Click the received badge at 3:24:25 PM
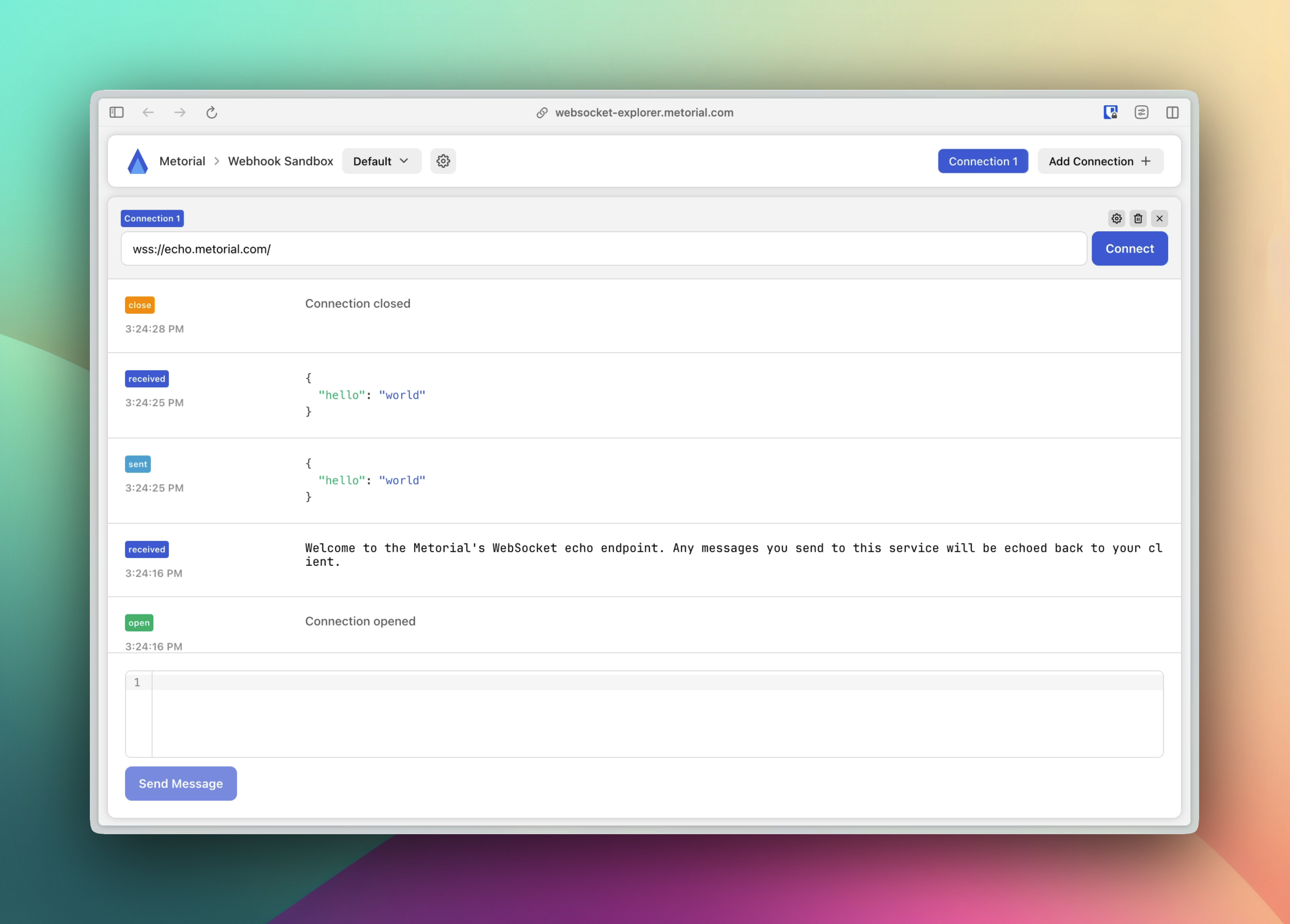Image resolution: width=1290 pixels, height=924 pixels. pos(147,379)
